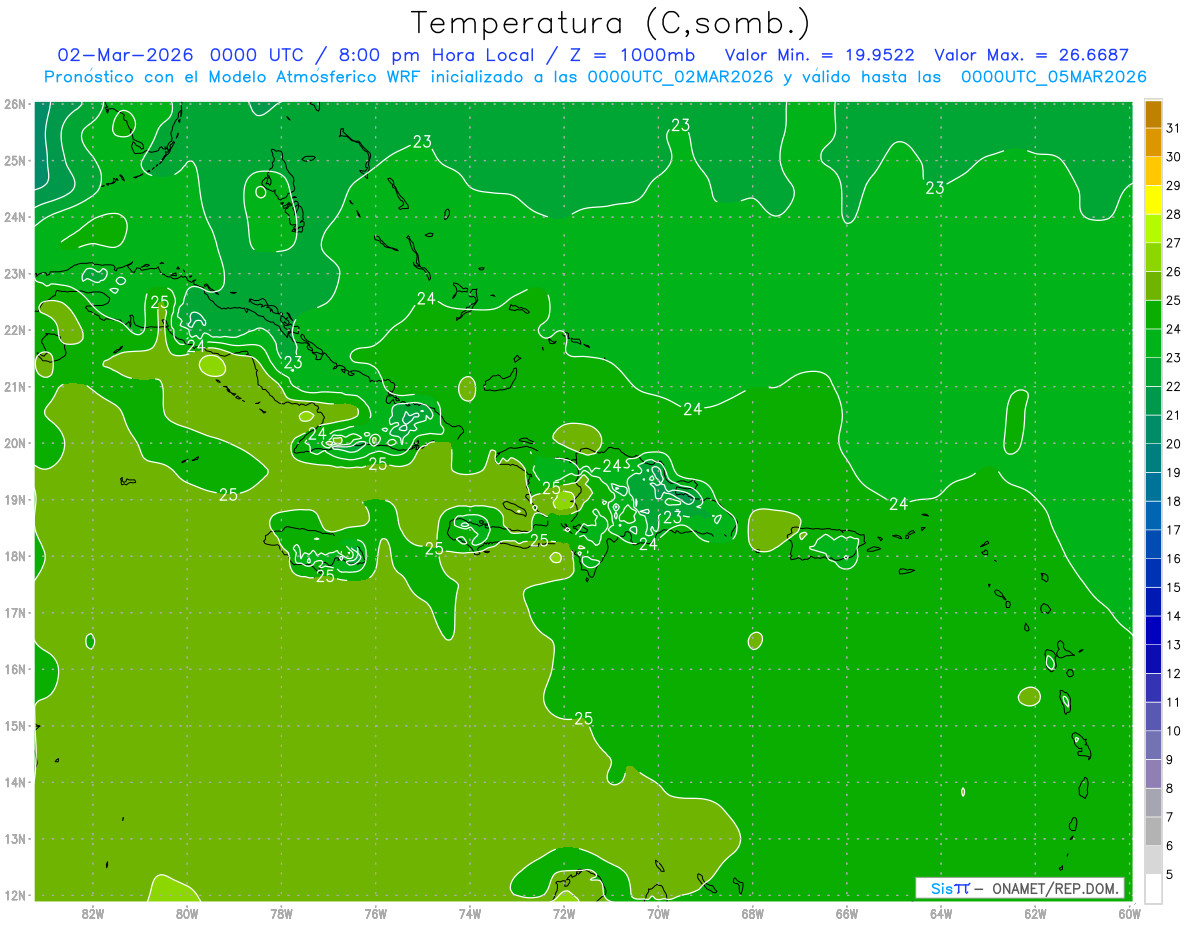This screenshot has height=927, width=1200.
Task: Click the 20N latitude axis label
Action: 14,443
